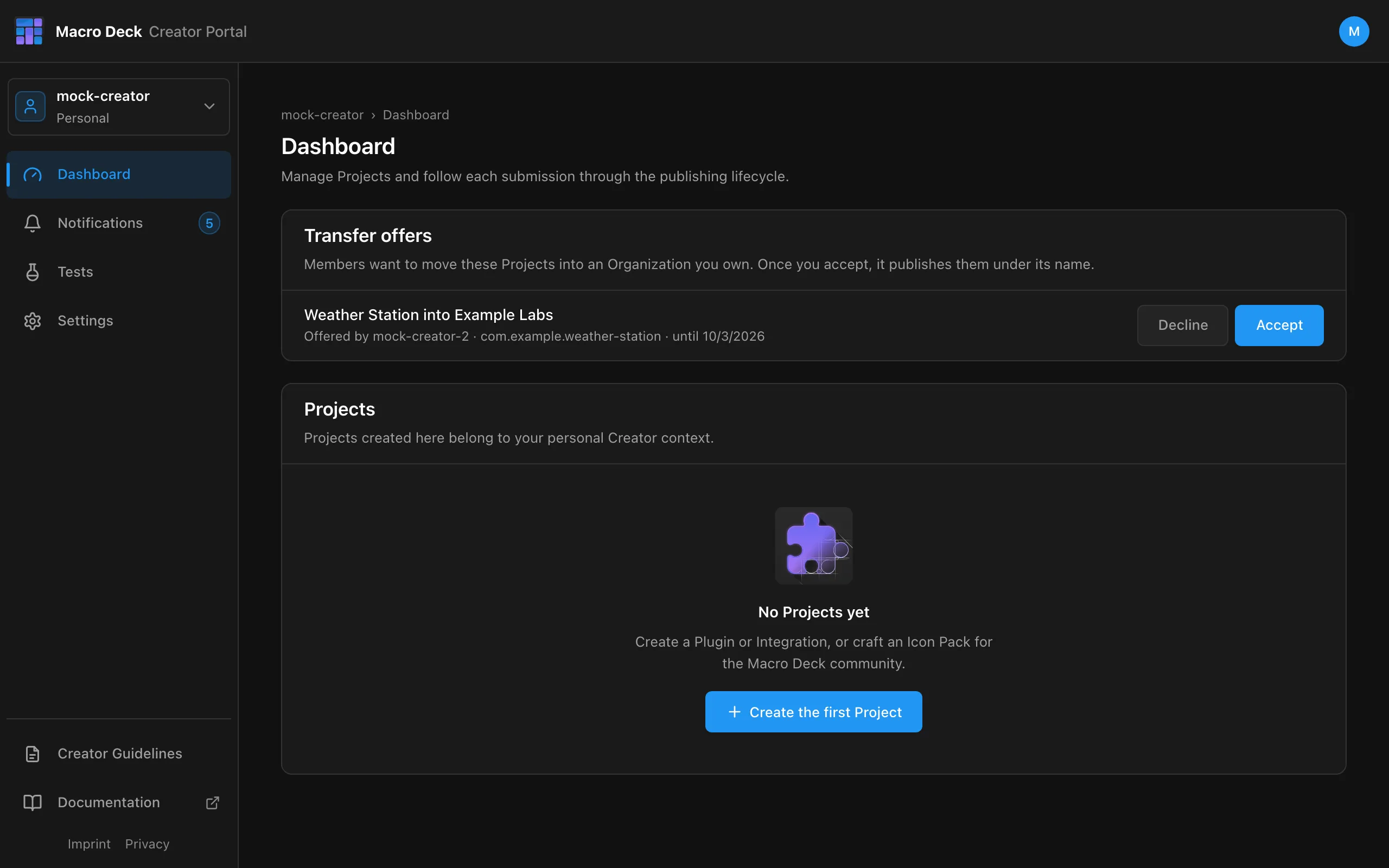
Task: Click the Documentation book icon
Action: point(33,802)
